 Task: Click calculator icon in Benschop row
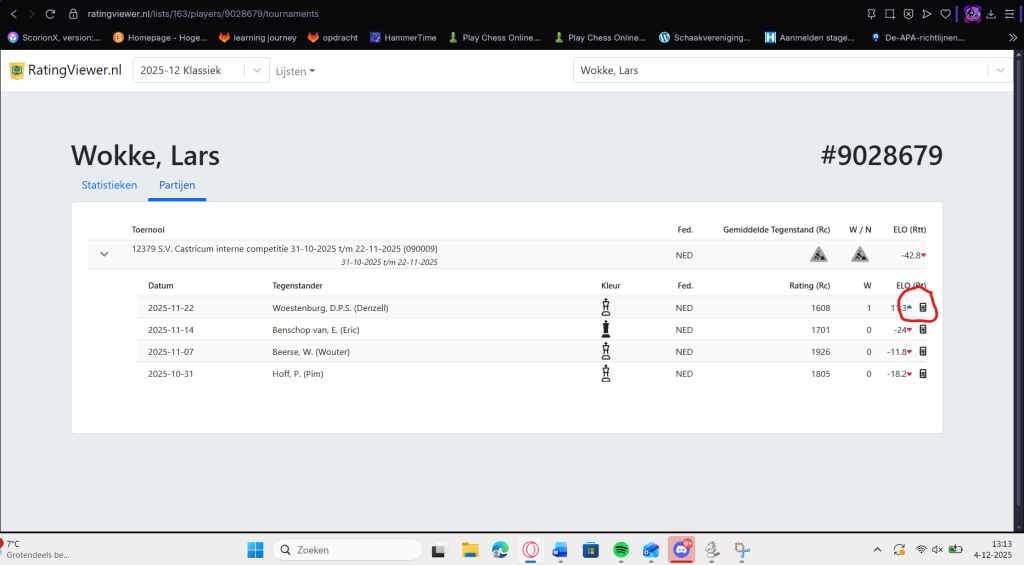point(923,330)
